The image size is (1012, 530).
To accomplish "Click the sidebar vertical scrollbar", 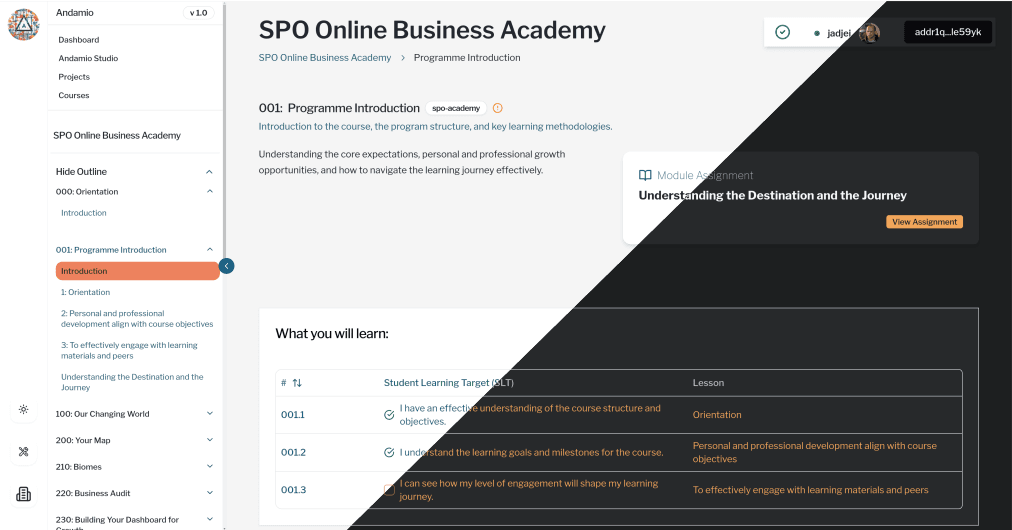I will [x=224, y=129].
